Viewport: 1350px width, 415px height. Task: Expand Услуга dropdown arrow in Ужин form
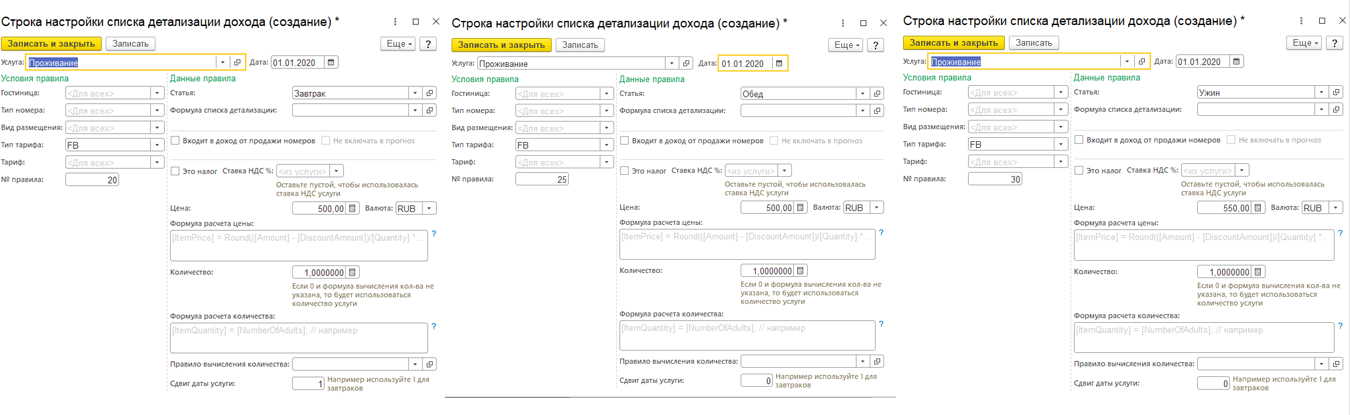pos(1127,62)
